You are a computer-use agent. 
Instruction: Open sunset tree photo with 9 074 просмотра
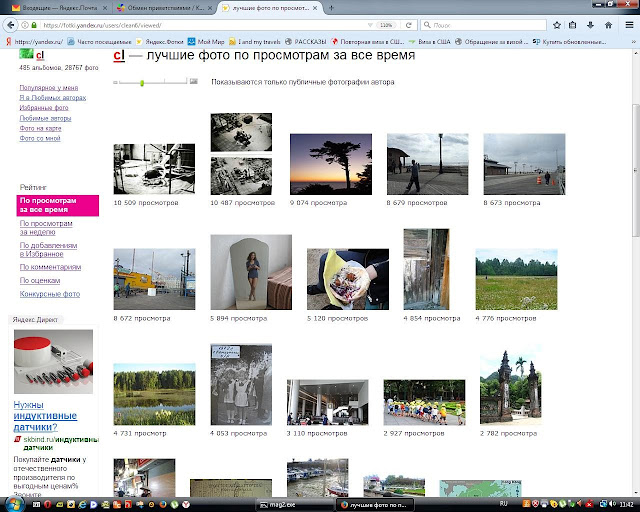point(331,164)
